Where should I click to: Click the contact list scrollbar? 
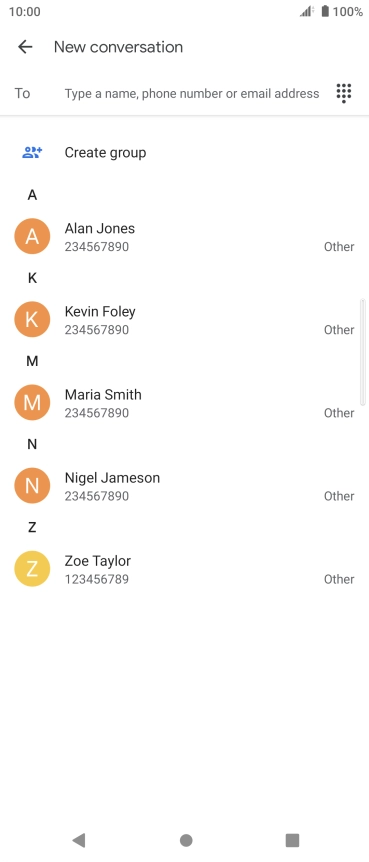pyautogui.click(x=362, y=352)
